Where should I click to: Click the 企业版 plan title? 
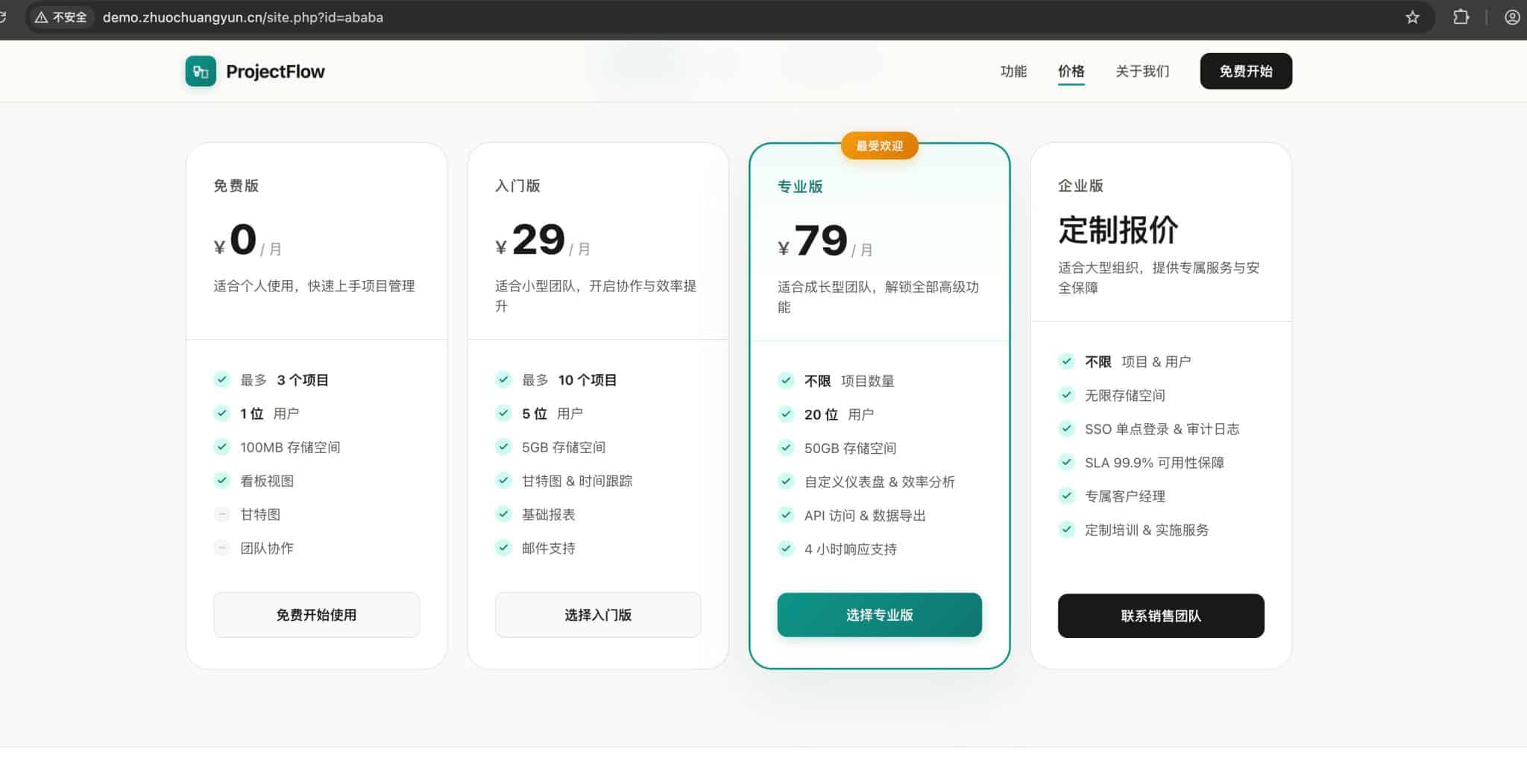[1080, 186]
